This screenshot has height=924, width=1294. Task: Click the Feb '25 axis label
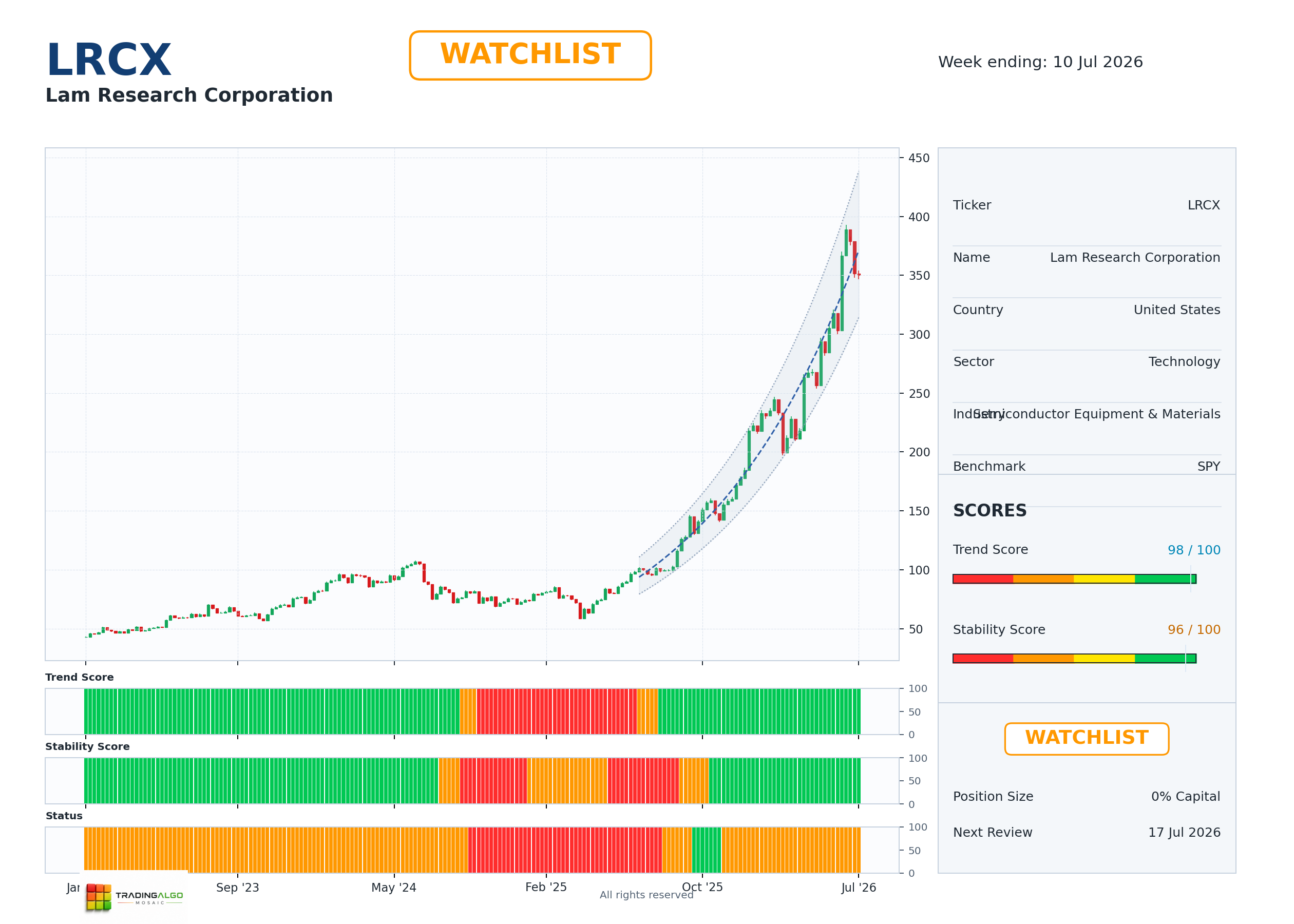pyautogui.click(x=546, y=887)
